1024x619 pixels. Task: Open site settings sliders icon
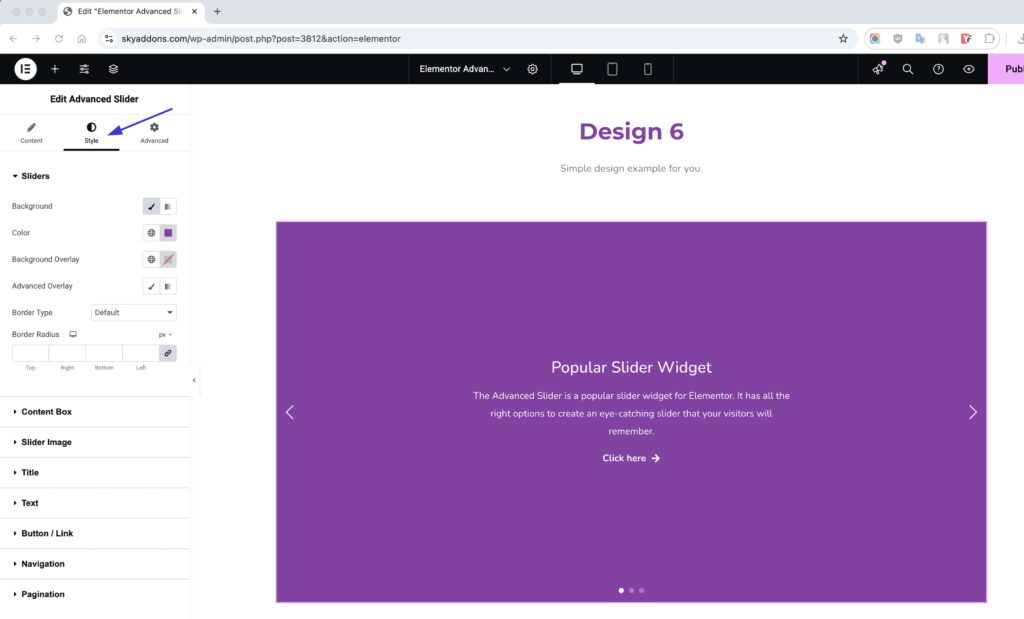click(84, 69)
